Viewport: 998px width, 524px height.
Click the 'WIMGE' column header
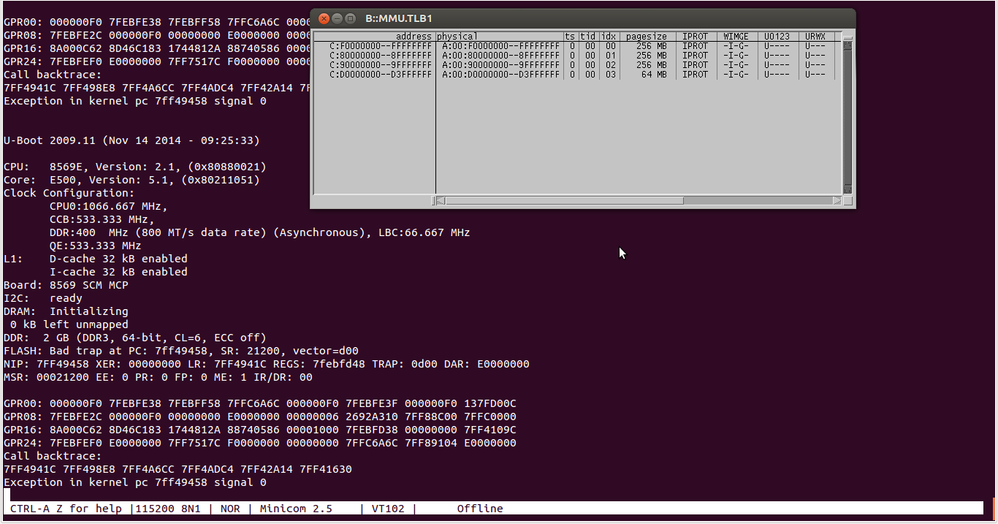click(736, 36)
